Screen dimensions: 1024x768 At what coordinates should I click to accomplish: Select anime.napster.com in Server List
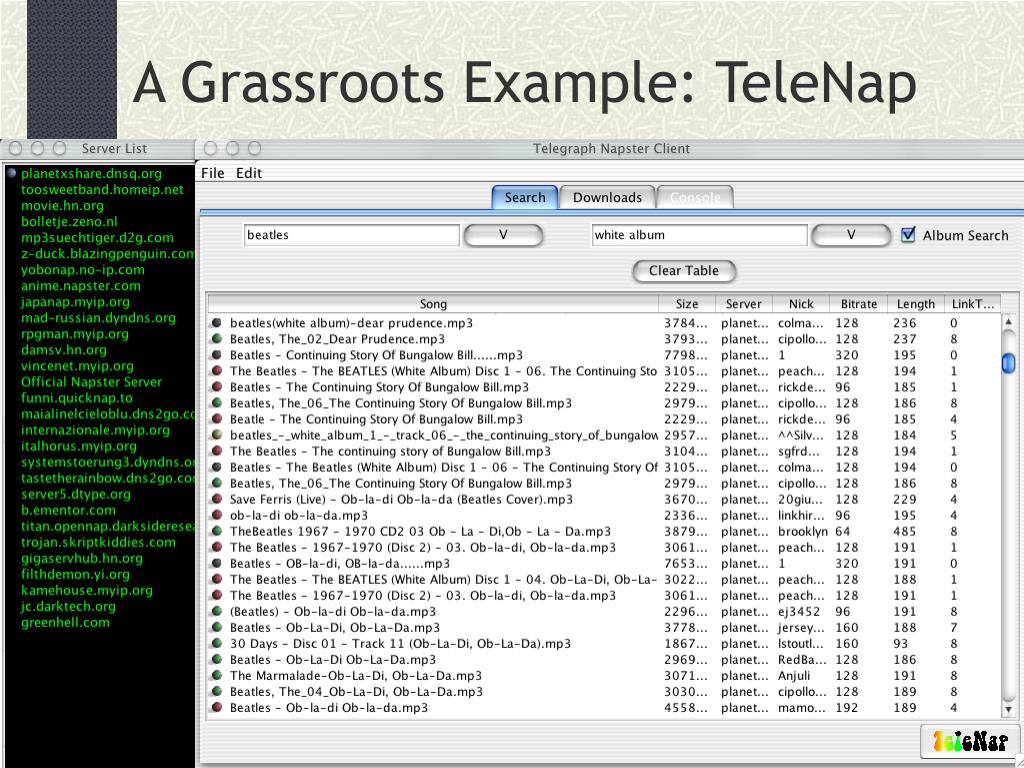tap(81, 285)
